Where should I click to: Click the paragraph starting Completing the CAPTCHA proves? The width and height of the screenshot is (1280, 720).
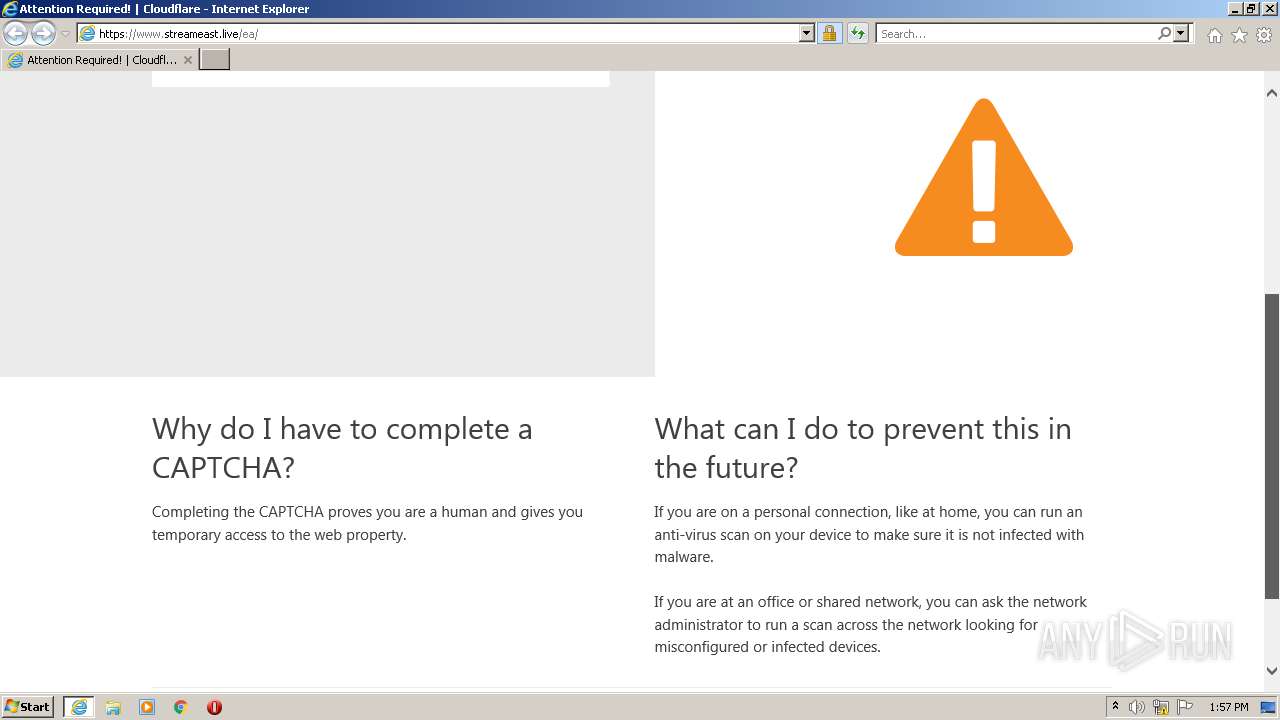point(367,523)
